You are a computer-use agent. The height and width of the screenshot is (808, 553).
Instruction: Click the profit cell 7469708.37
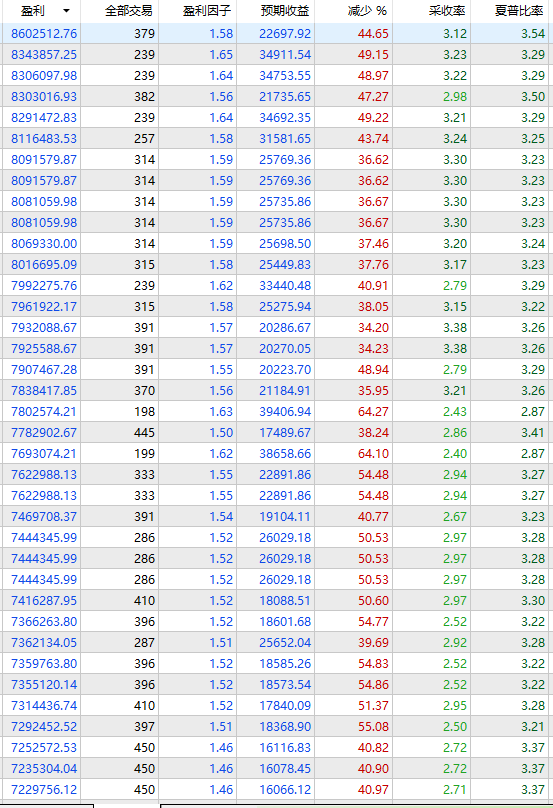coord(44,517)
